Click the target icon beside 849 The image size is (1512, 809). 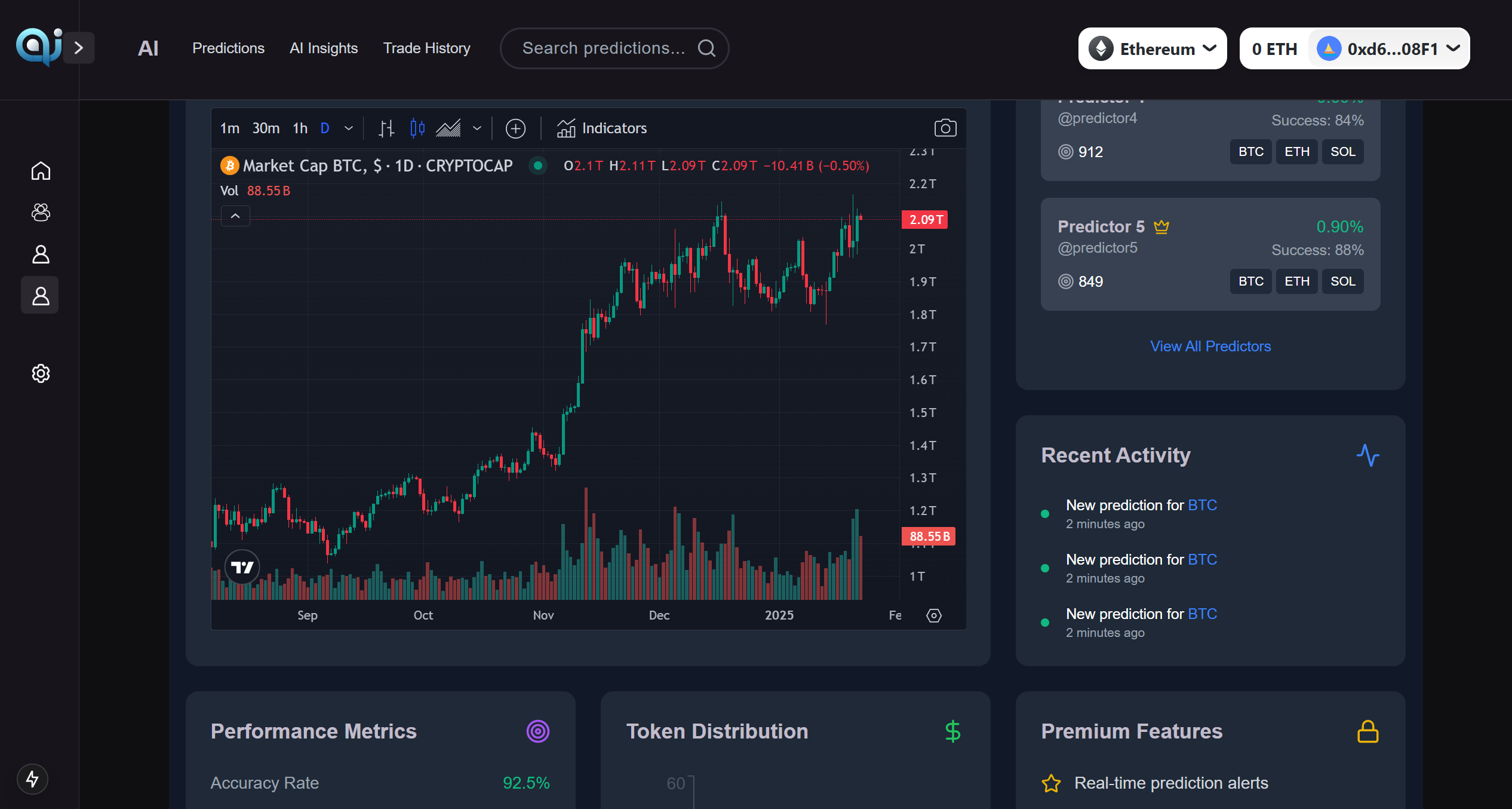1066,281
